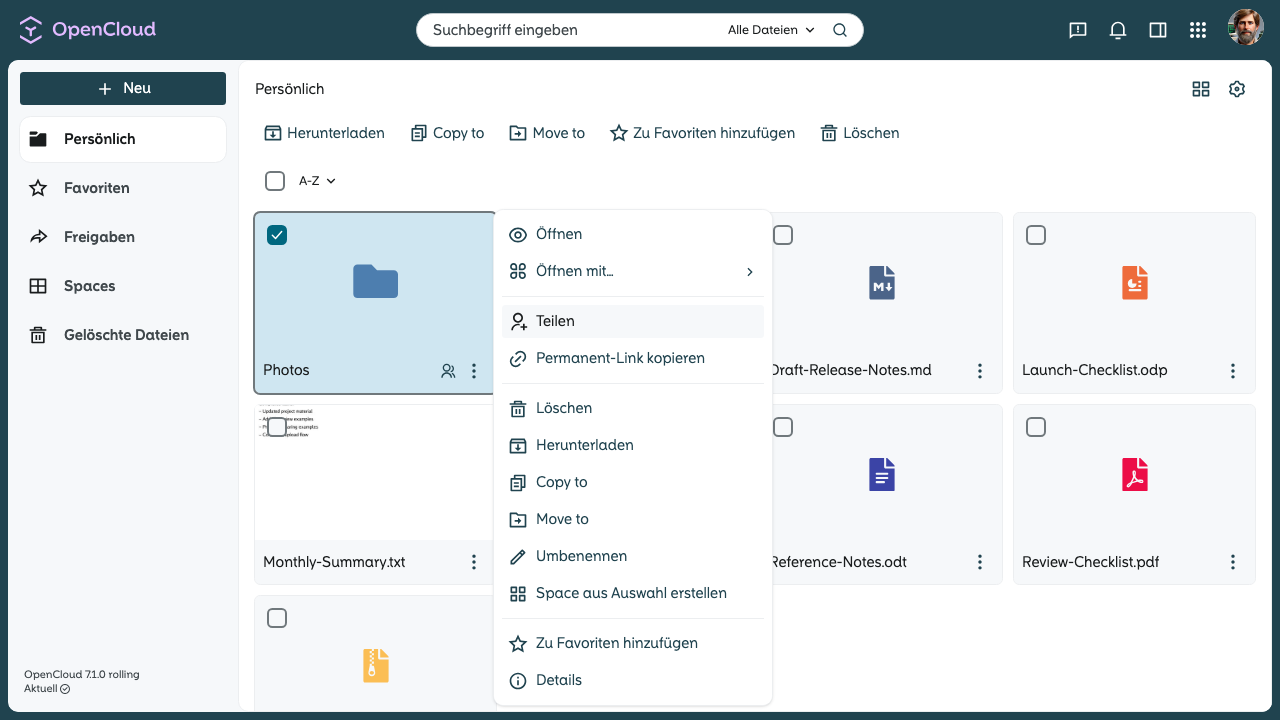Toggle the right sidebar panel icon

1158,30
